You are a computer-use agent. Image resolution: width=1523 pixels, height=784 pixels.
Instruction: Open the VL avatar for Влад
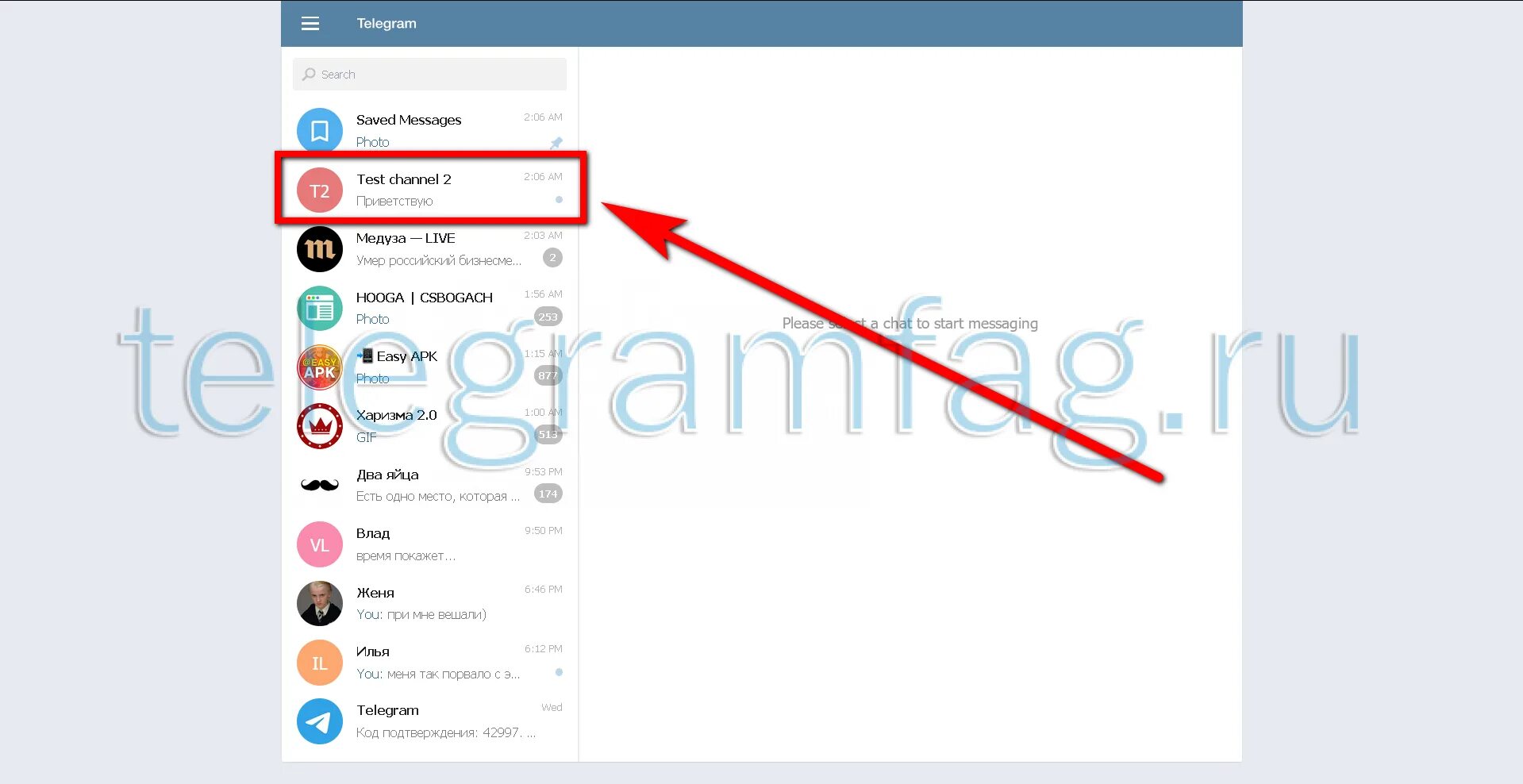click(320, 544)
